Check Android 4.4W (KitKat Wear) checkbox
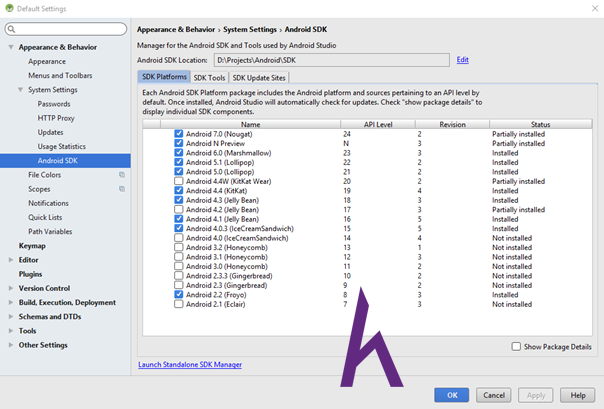This screenshot has width=604, height=409. click(178, 181)
